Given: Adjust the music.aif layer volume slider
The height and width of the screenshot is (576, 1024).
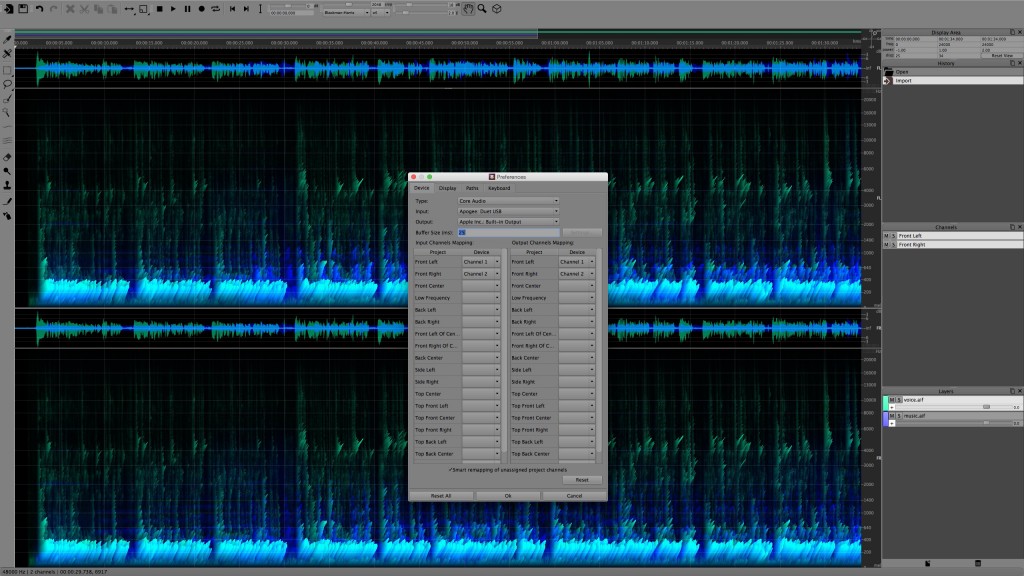Looking at the screenshot, I should point(985,423).
